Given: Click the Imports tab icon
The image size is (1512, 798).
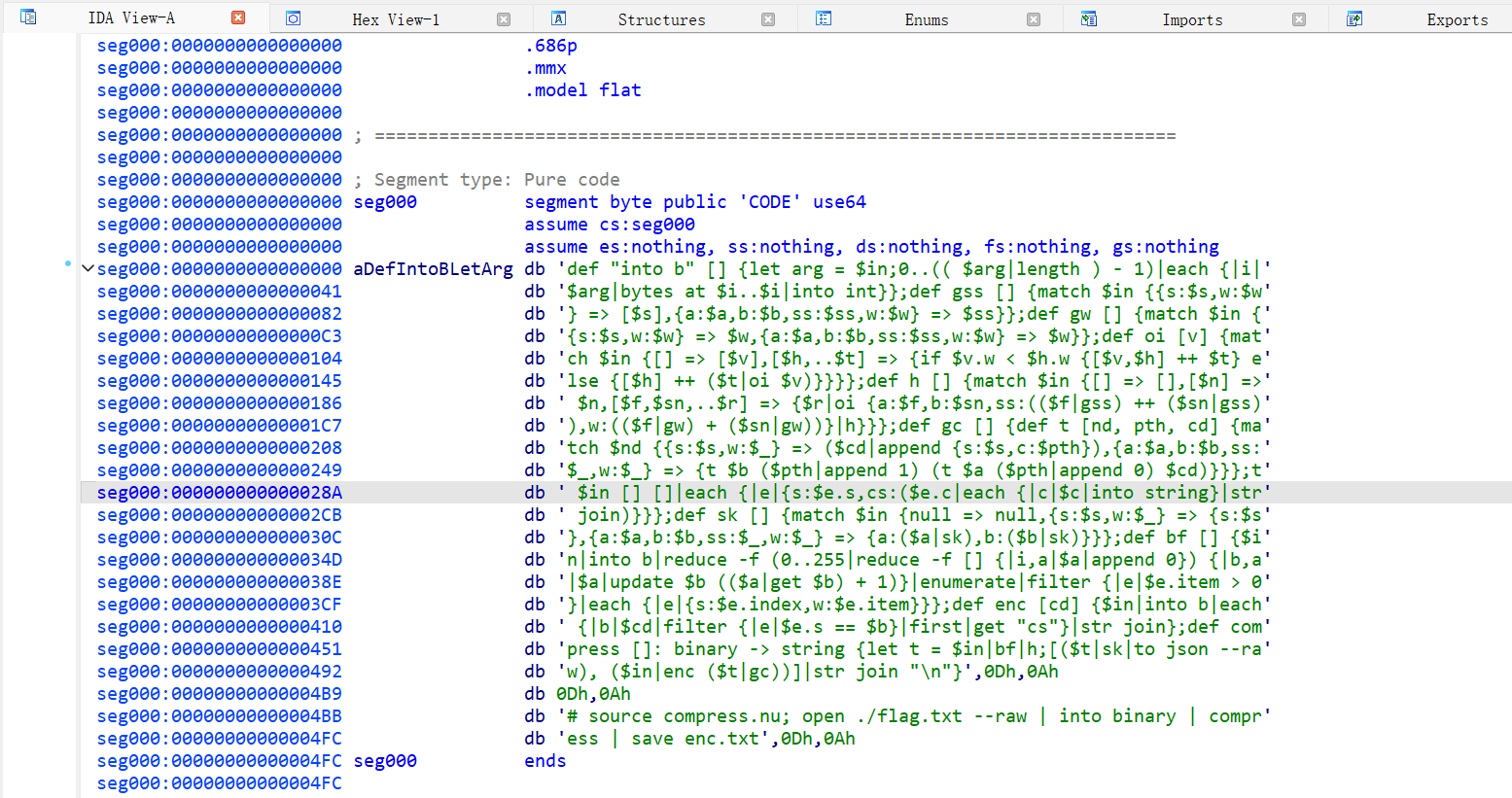Looking at the screenshot, I should tap(1089, 18).
